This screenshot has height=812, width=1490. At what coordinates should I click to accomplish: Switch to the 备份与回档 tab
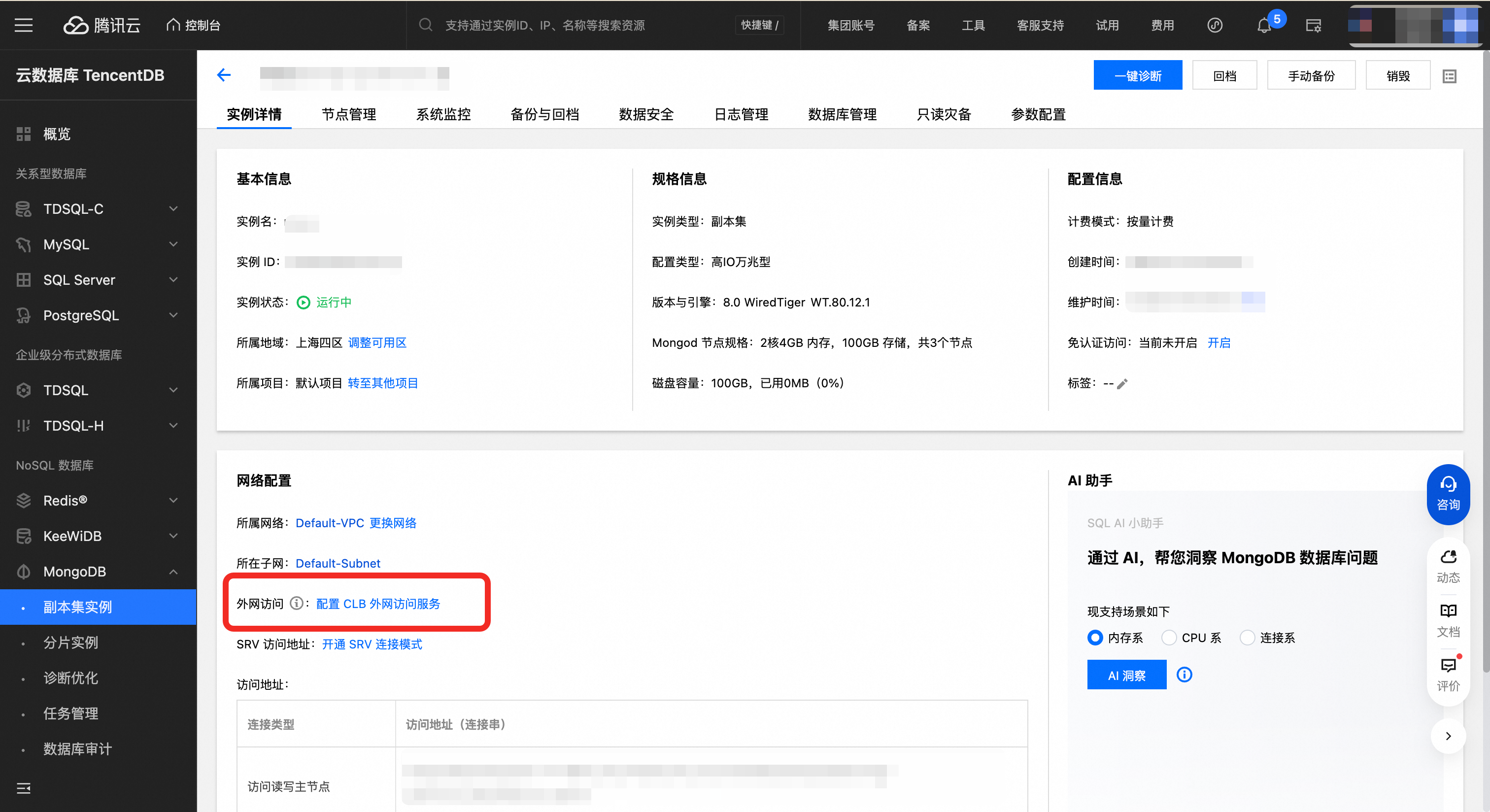click(545, 114)
